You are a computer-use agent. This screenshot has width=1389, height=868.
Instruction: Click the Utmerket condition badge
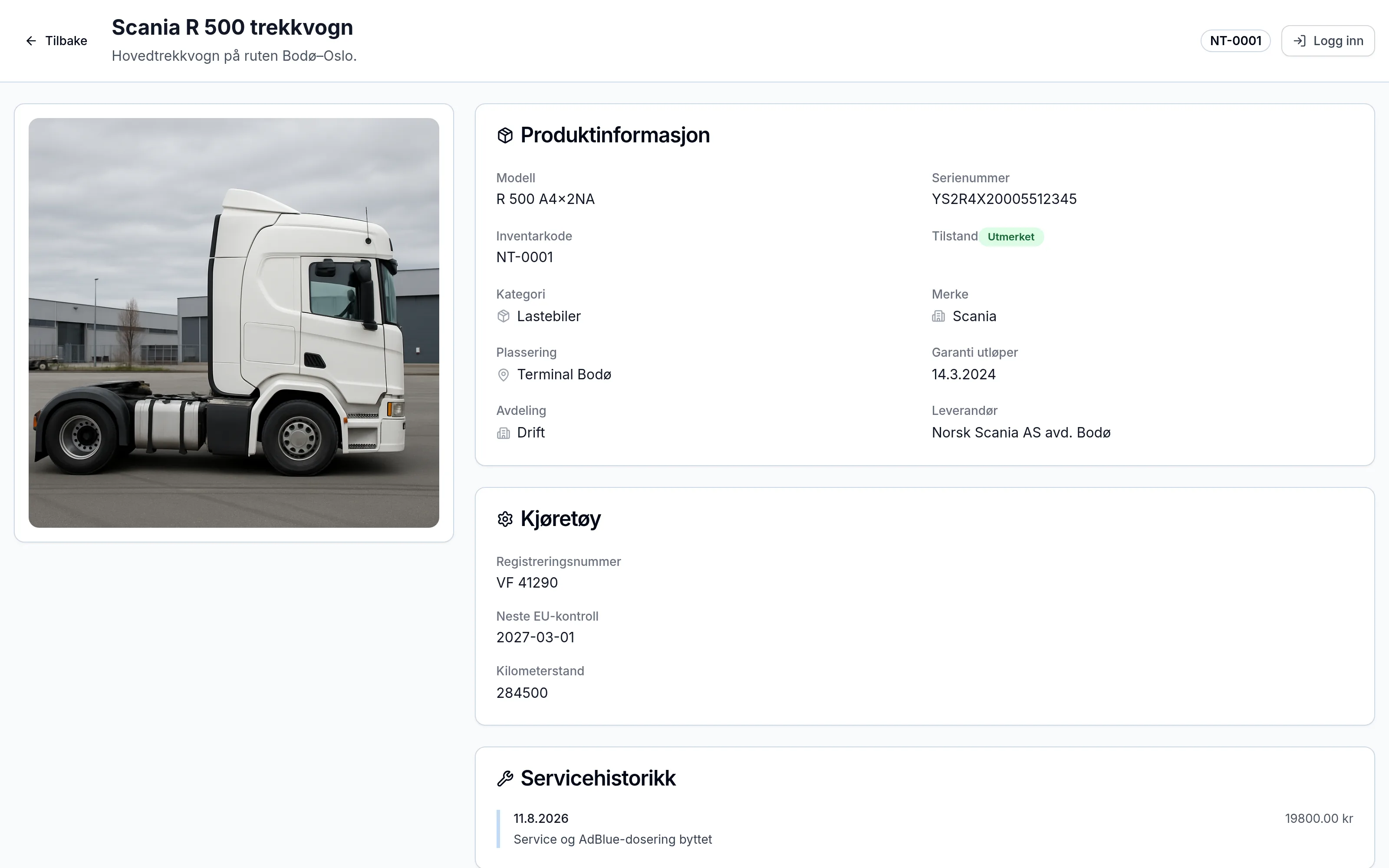(1011, 237)
